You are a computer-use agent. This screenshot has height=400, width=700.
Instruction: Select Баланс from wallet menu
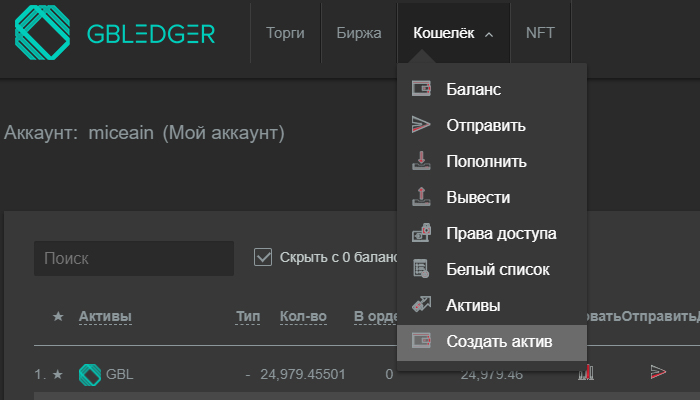(x=492, y=89)
